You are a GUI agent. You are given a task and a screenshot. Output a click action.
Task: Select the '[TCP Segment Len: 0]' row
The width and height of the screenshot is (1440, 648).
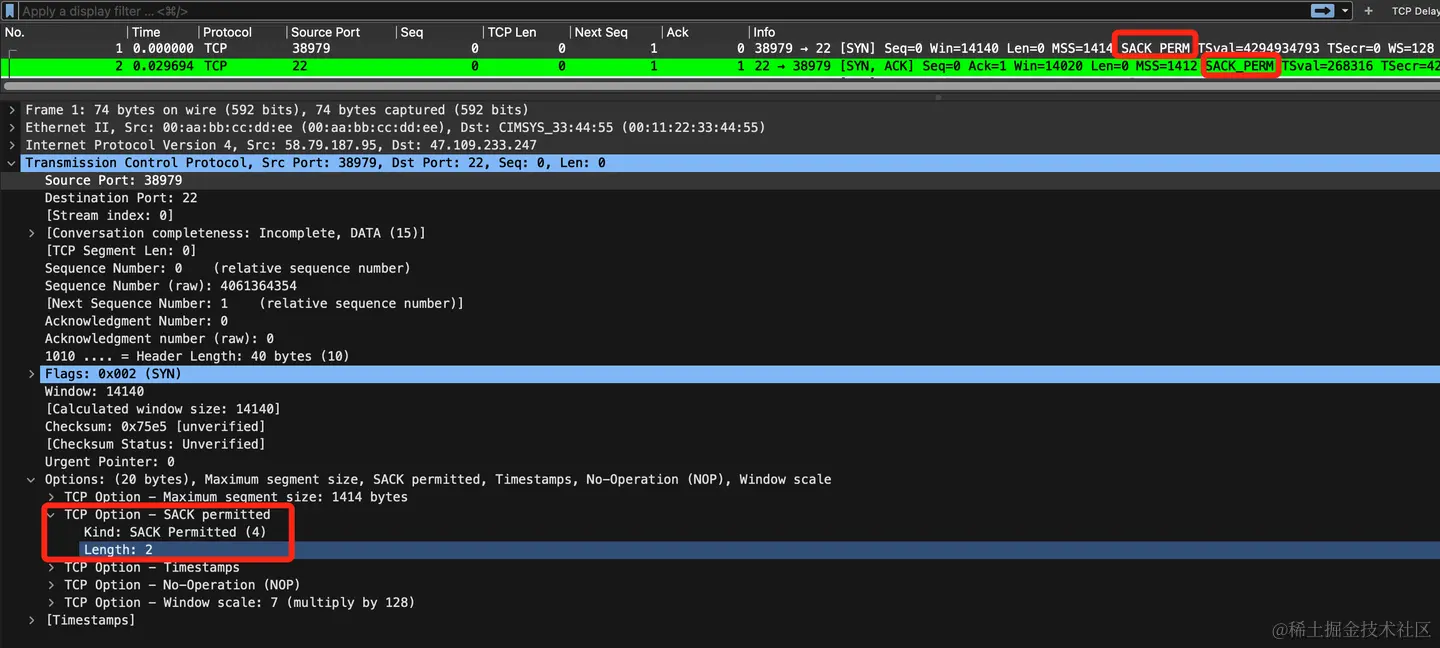point(720,251)
